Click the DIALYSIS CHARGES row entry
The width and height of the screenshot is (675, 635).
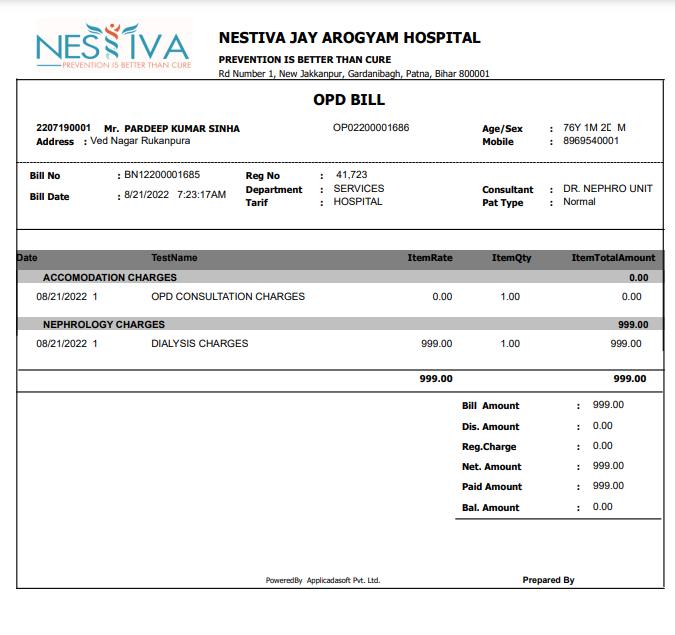click(199, 344)
